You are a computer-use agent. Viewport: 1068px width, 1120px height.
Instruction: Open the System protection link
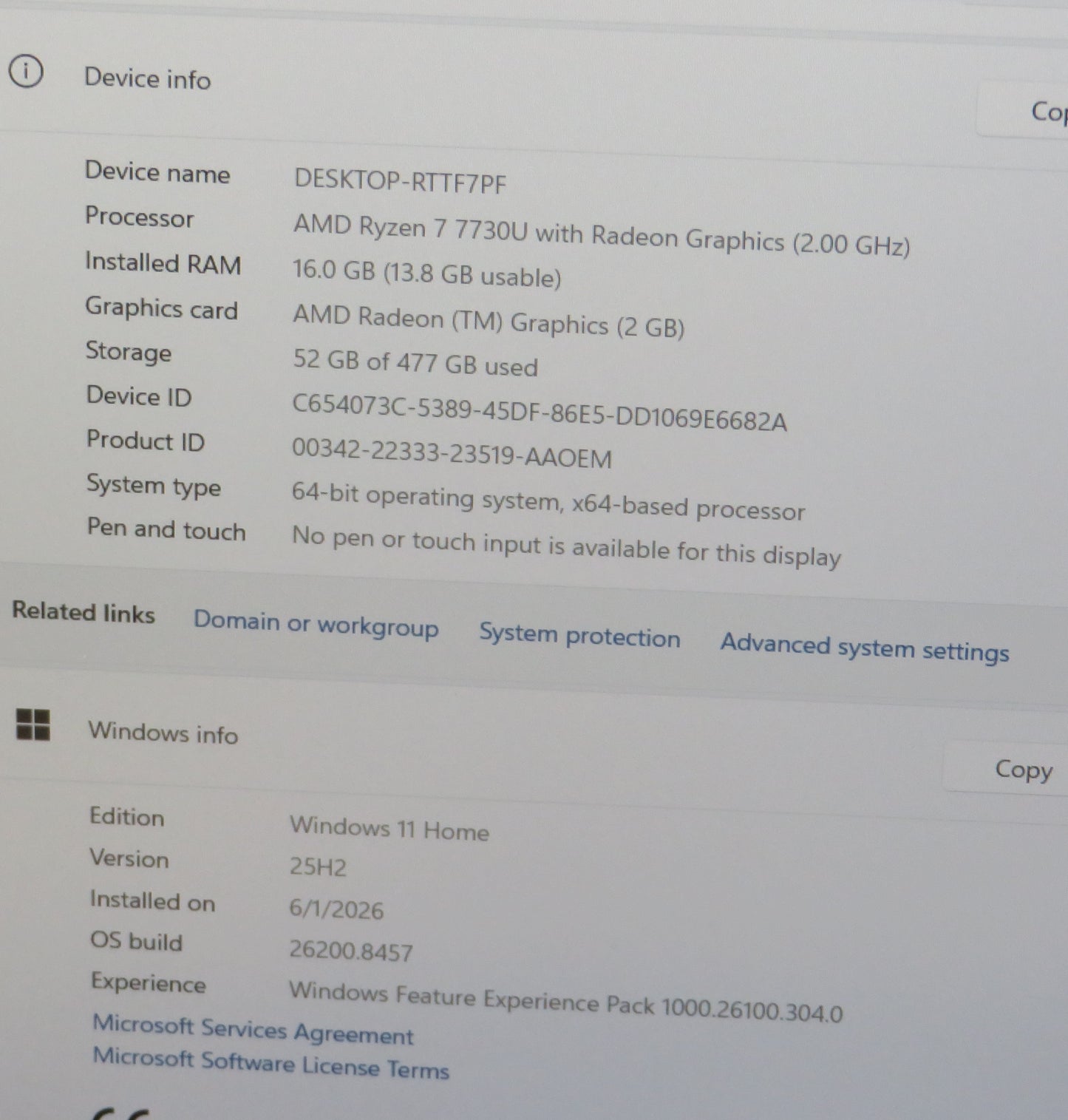click(579, 636)
